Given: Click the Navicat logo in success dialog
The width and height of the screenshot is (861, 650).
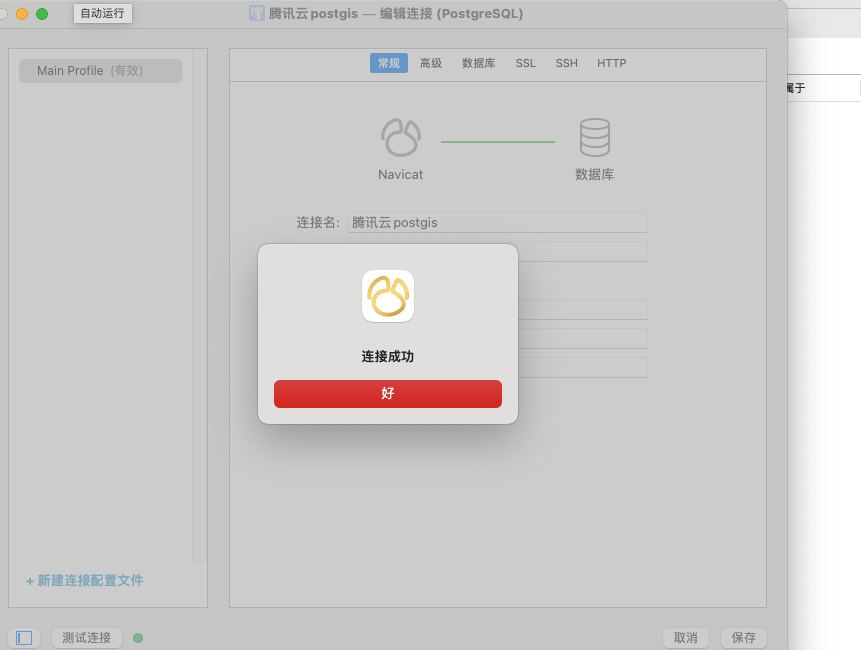Looking at the screenshot, I should (x=388, y=296).
